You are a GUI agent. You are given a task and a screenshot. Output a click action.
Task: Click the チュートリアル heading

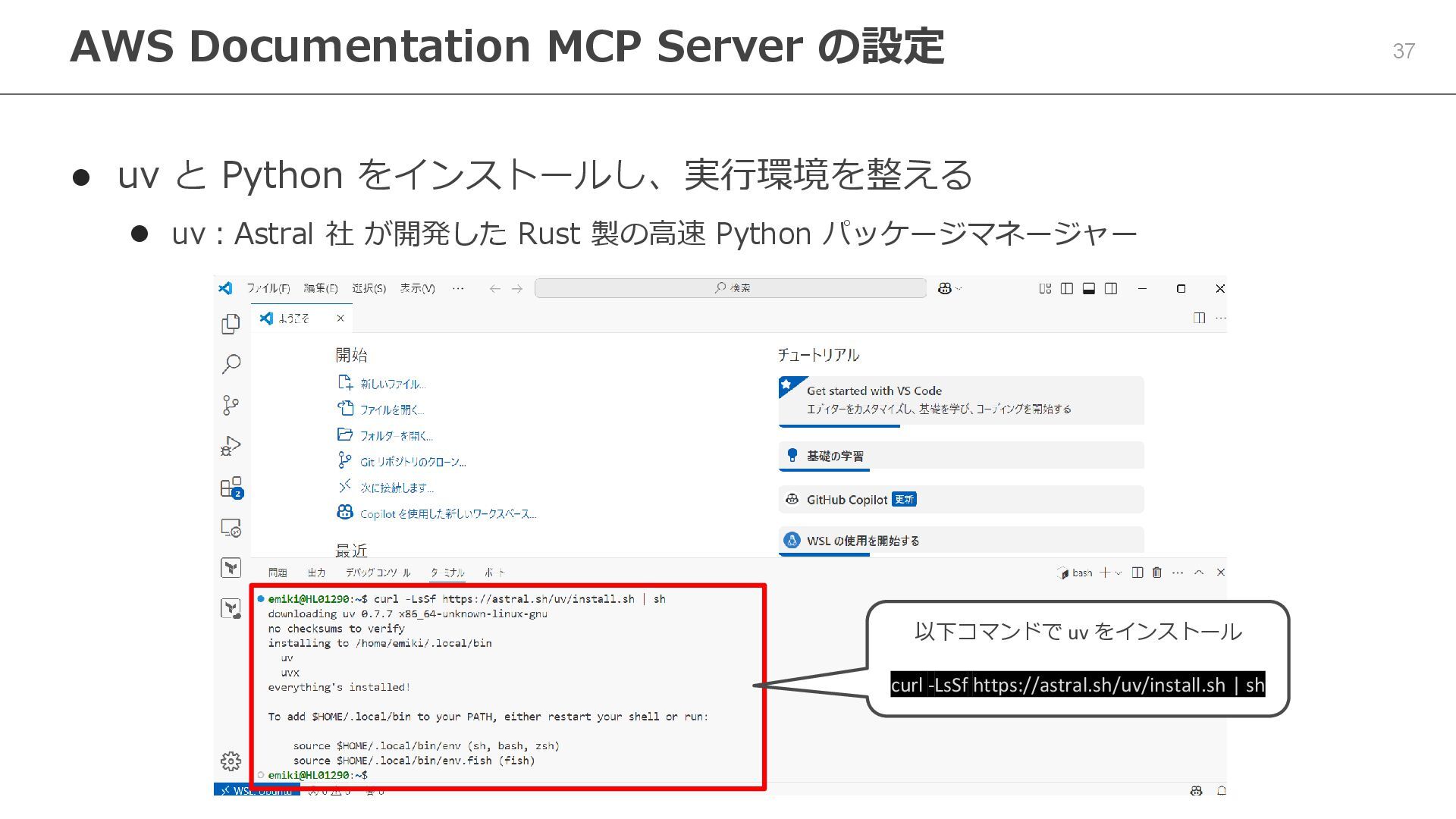pos(819,355)
